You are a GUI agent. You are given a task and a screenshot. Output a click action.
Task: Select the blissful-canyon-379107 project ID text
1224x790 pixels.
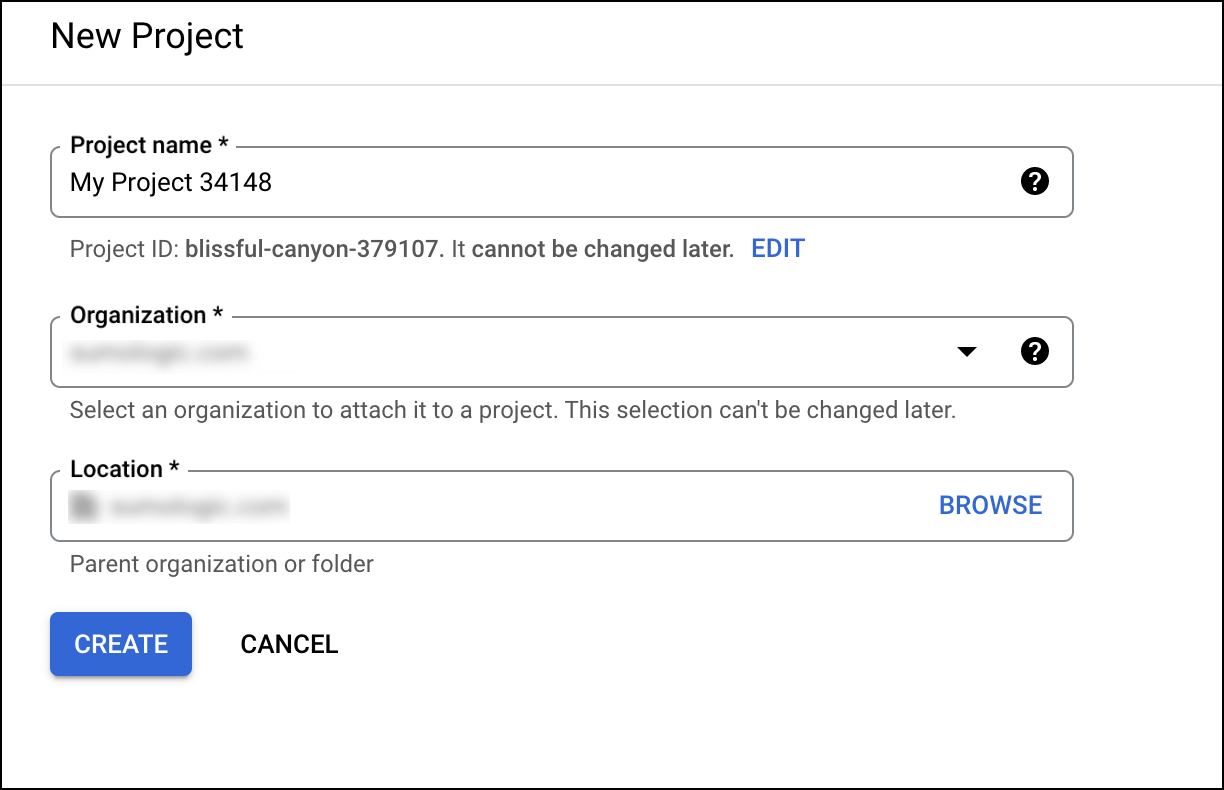[x=313, y=248]
